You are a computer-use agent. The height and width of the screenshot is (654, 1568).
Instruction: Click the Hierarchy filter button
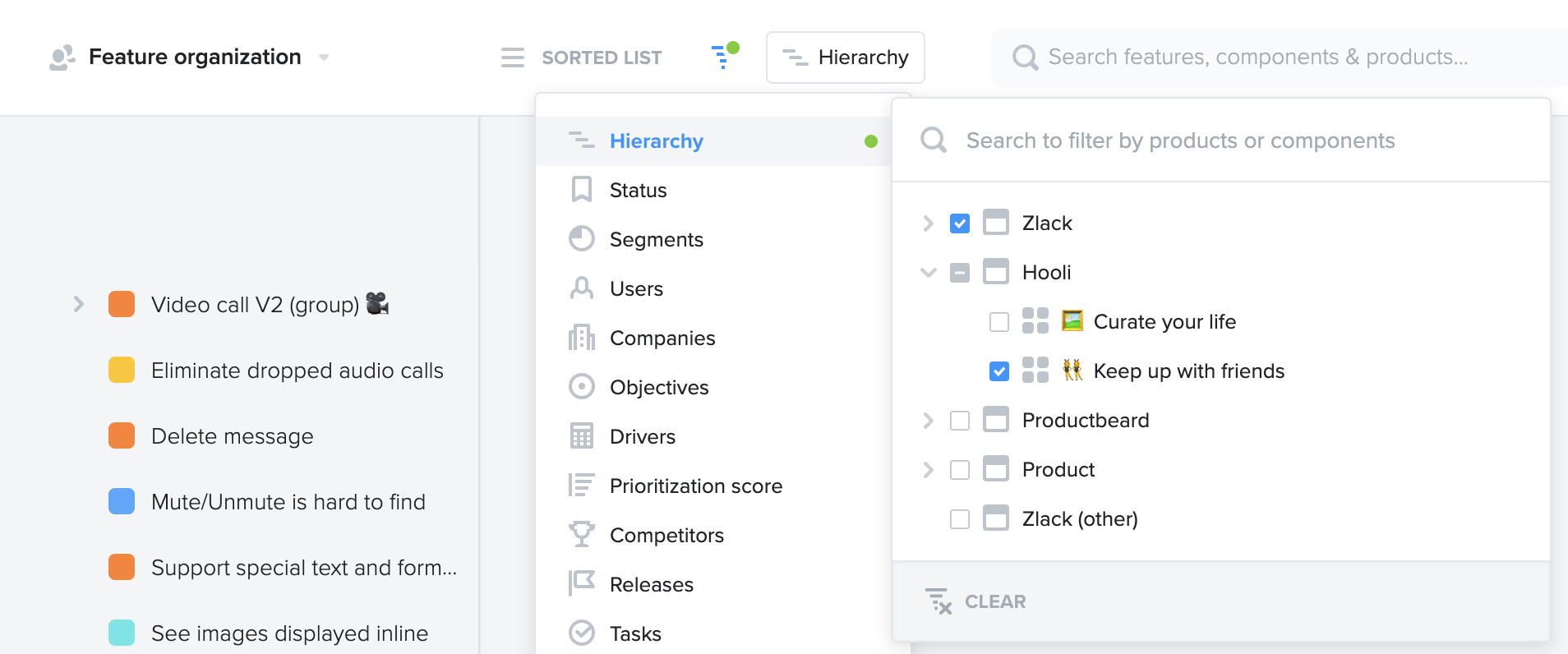[x=846, y=58]
